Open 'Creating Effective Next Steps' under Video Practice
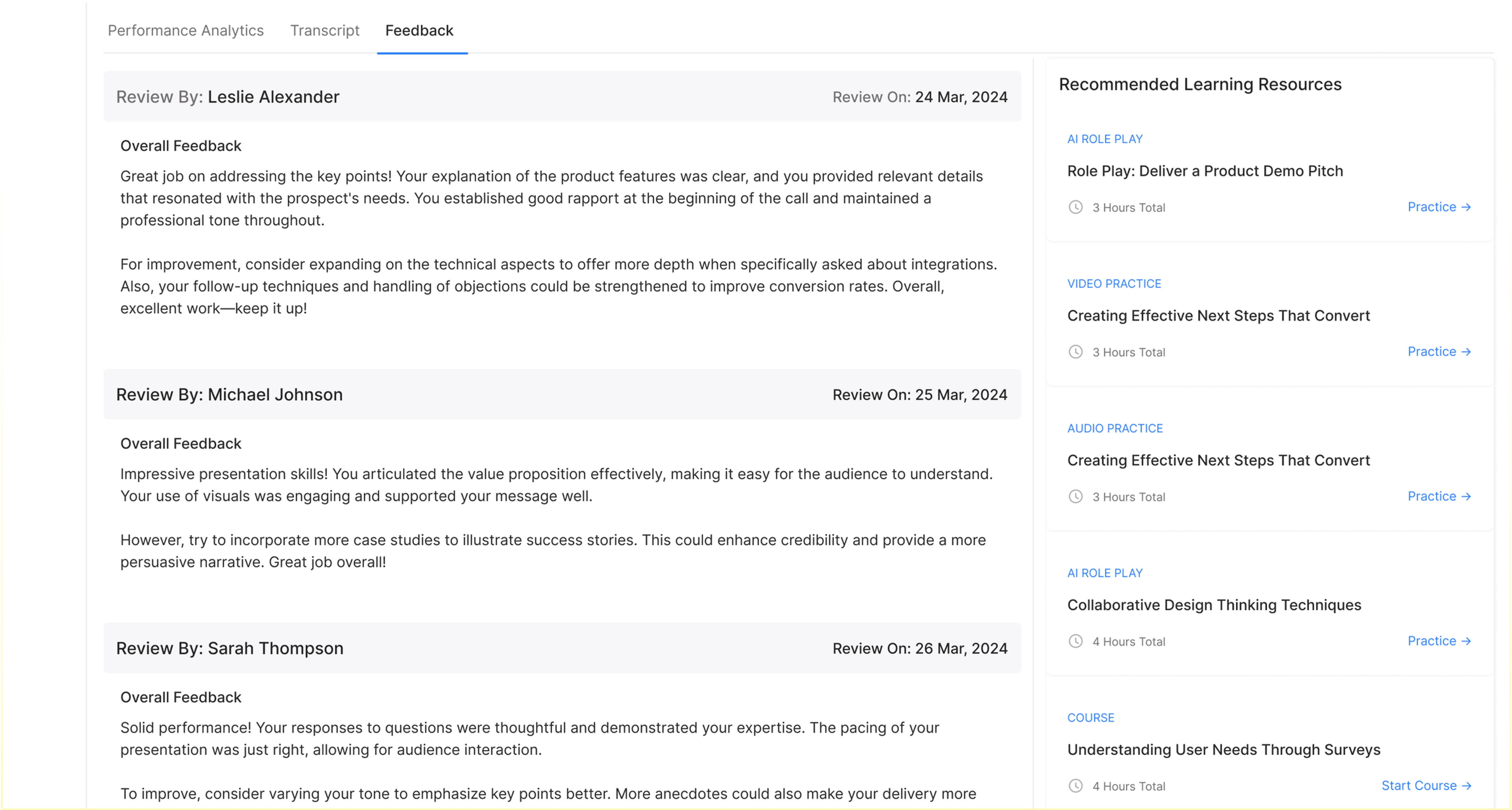This screenshot has height=810, width=1512. click(x=1218, y=316)
